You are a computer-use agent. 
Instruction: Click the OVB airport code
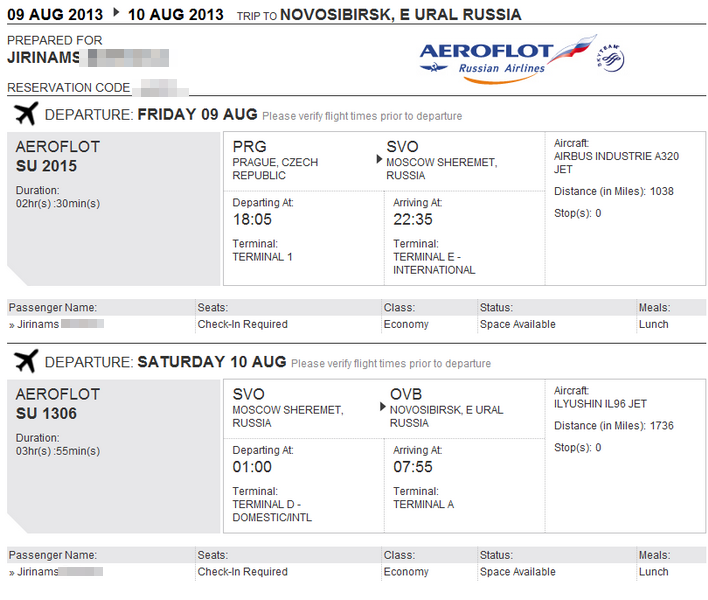click(405, 394)
